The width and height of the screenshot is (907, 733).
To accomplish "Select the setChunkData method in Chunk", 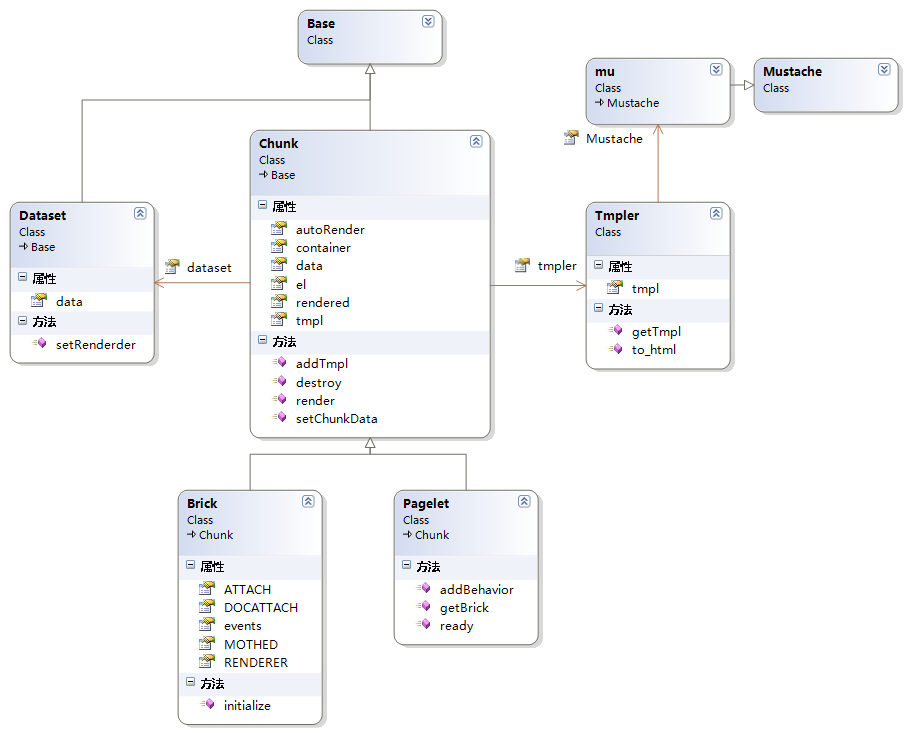I will click(336, 419).
